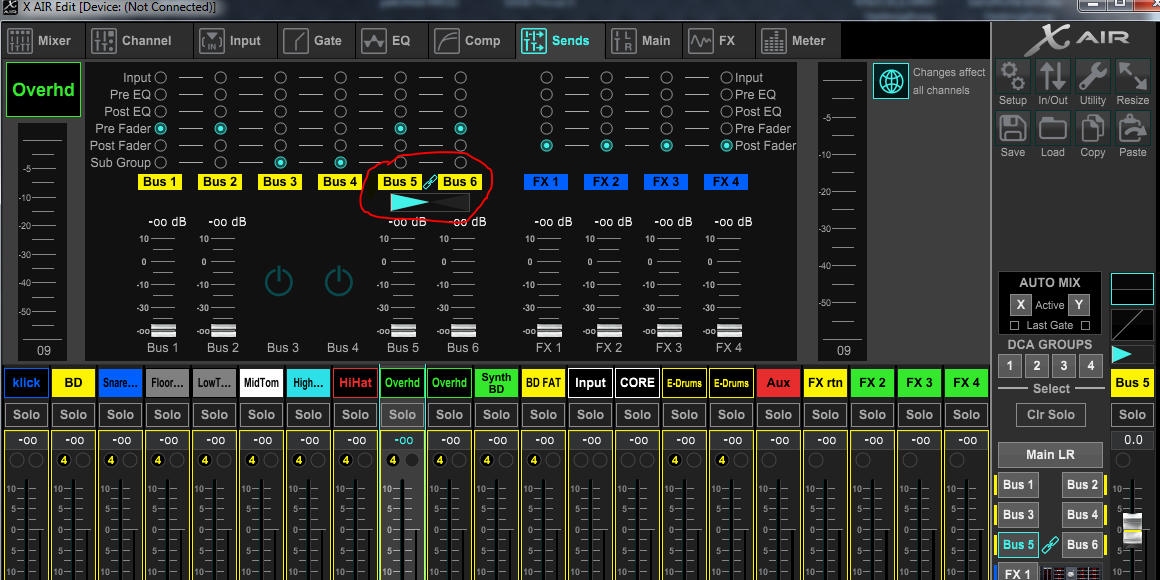This screenshot has height=580, width=1160.
Task: Click the diagonal line icon below Auto Mix
Action: click(x=1132, y=323)
